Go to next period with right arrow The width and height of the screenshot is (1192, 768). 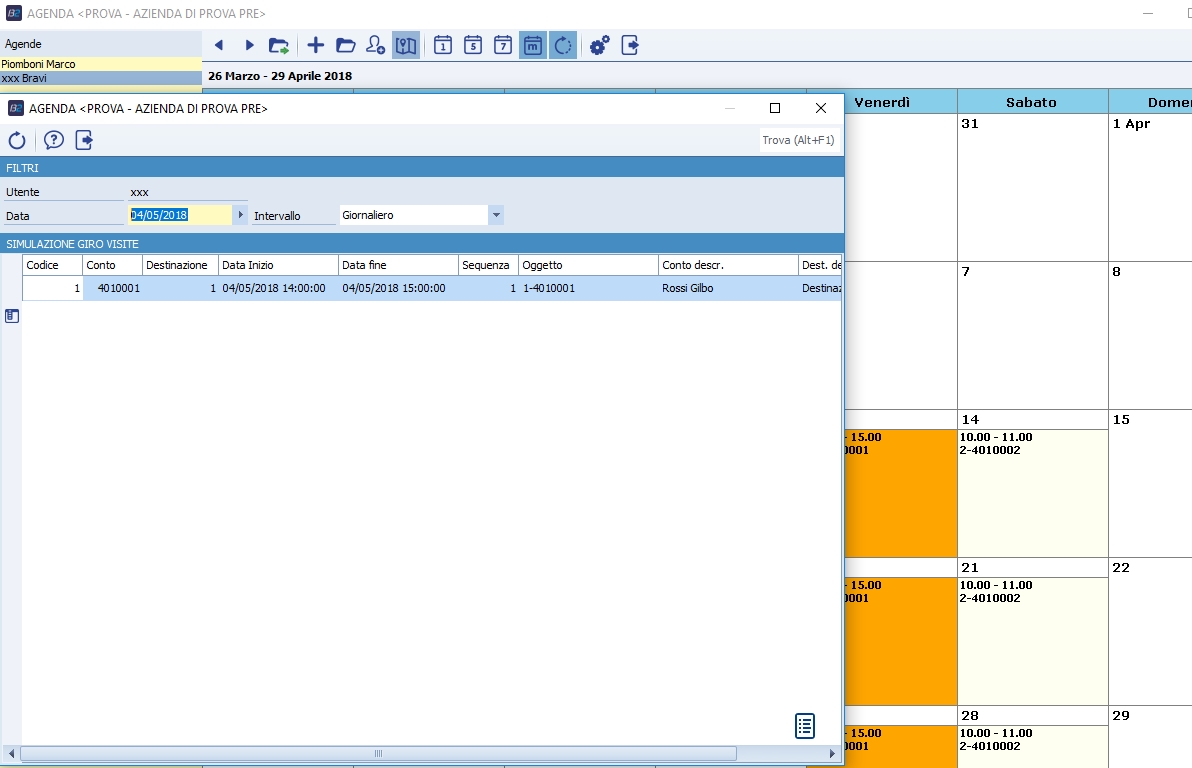pos(249,46)
